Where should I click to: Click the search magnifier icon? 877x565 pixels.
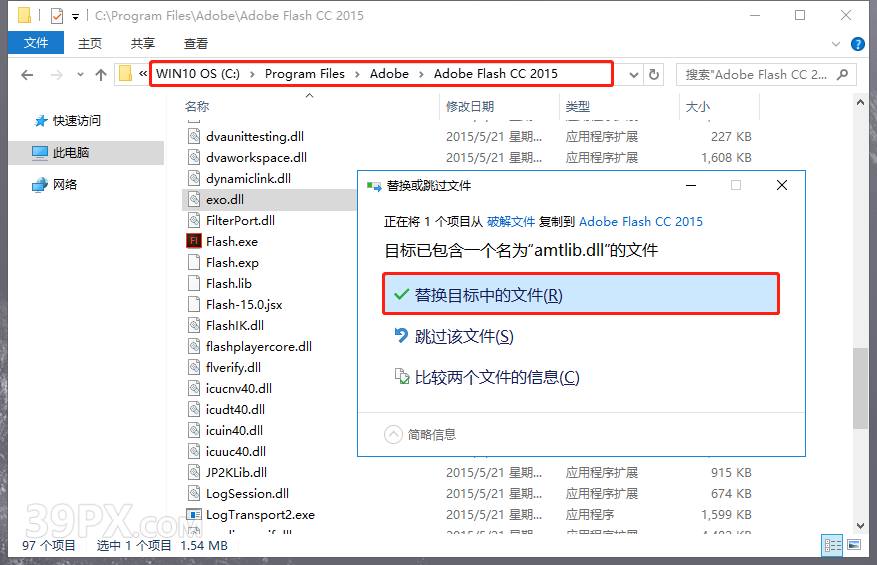tap(842, 74)
